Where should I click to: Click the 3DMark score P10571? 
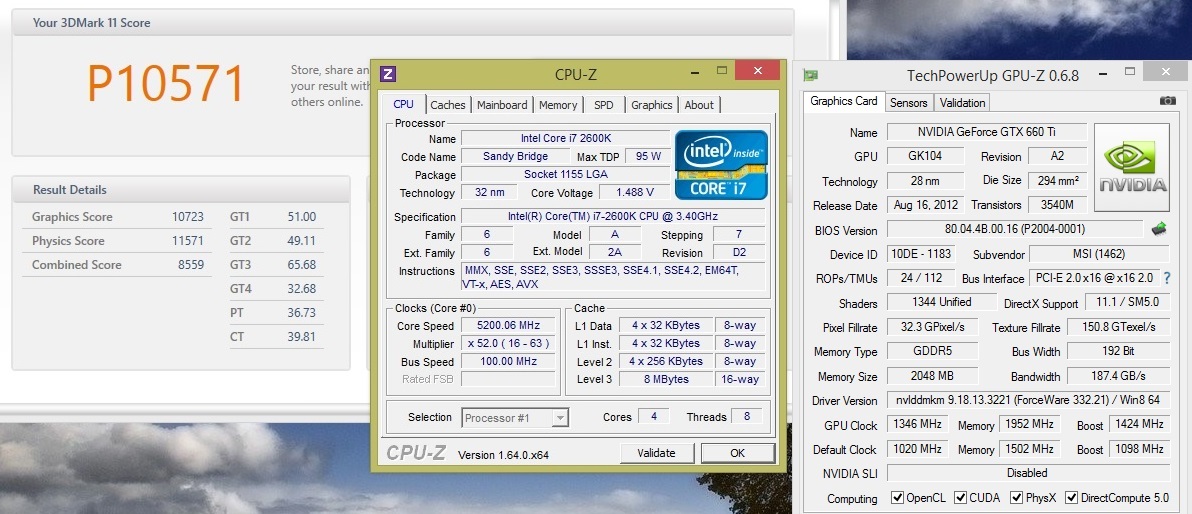(166, 84)
